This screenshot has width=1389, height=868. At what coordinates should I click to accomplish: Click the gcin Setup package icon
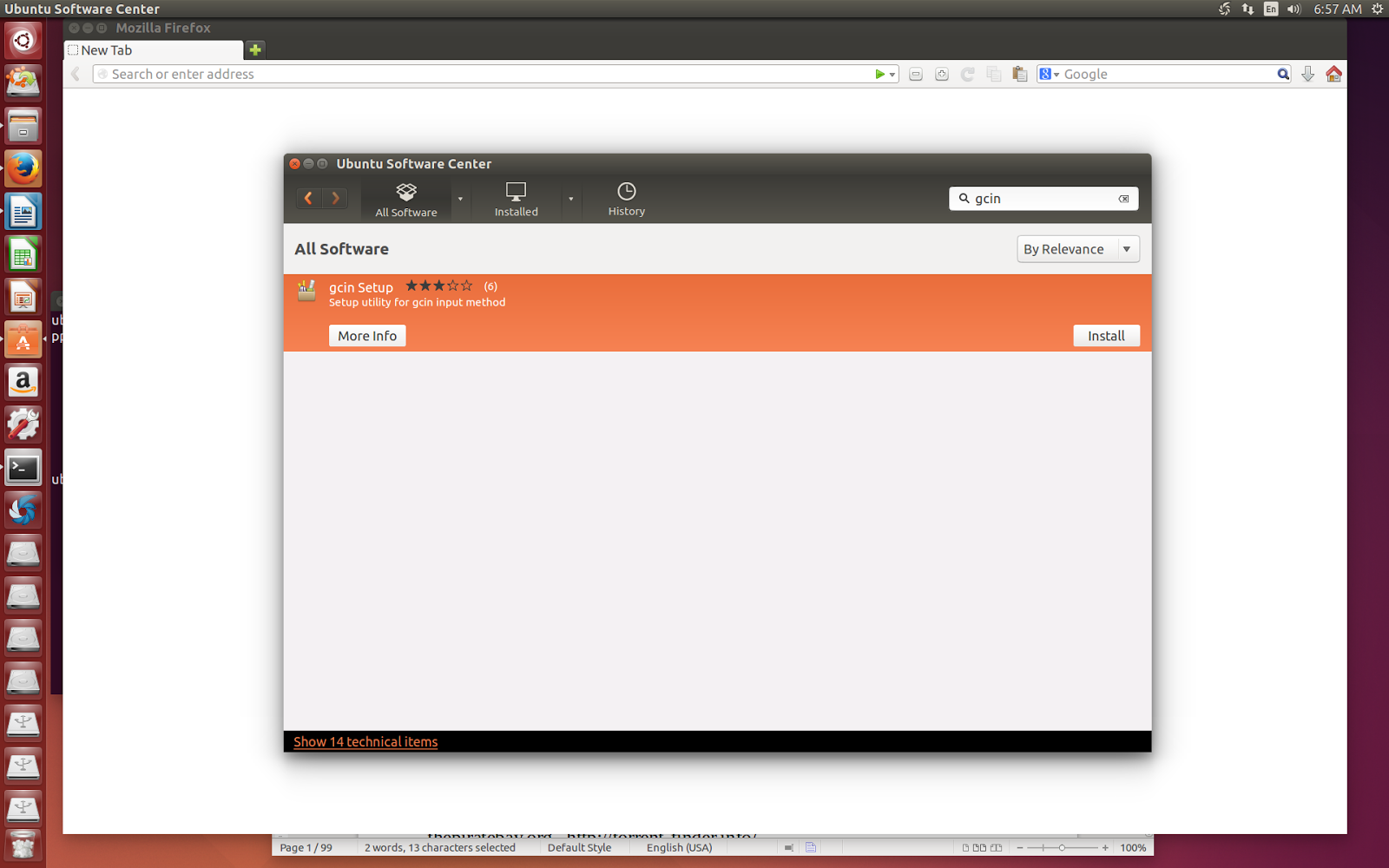coord(306,291)
